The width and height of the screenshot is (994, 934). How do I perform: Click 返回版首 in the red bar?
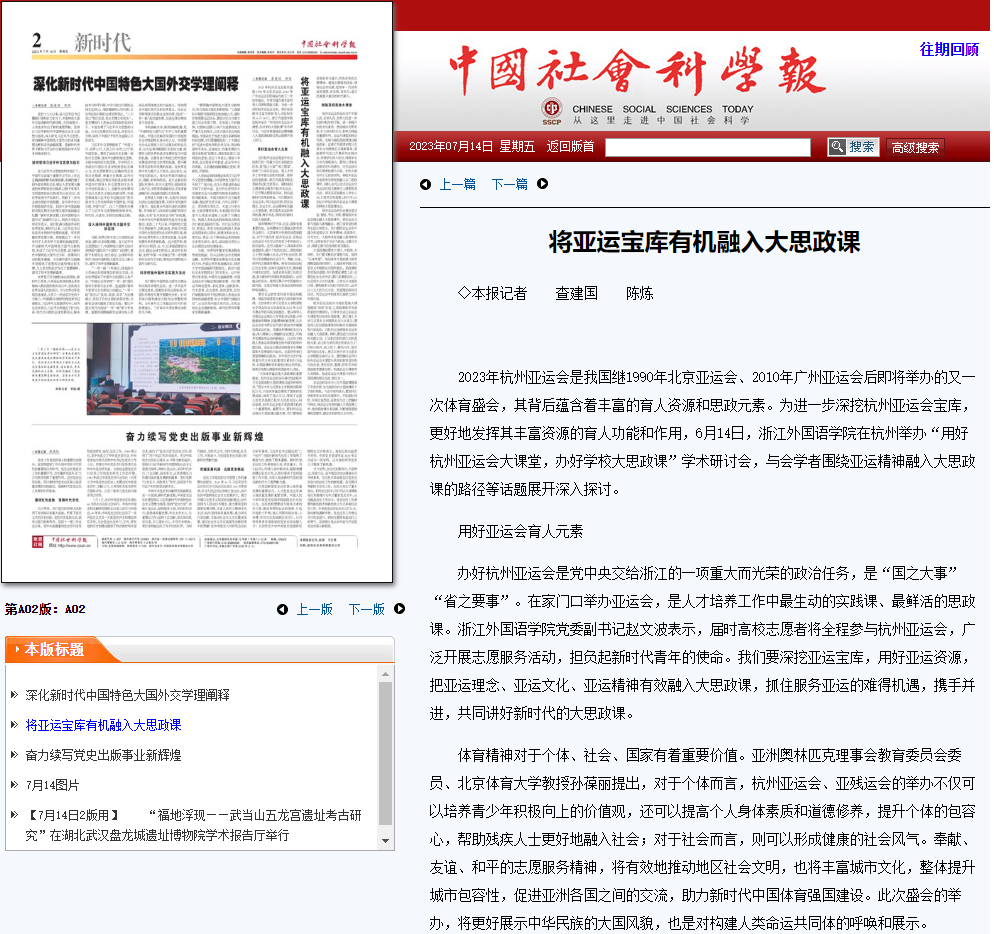coord(570,147)
